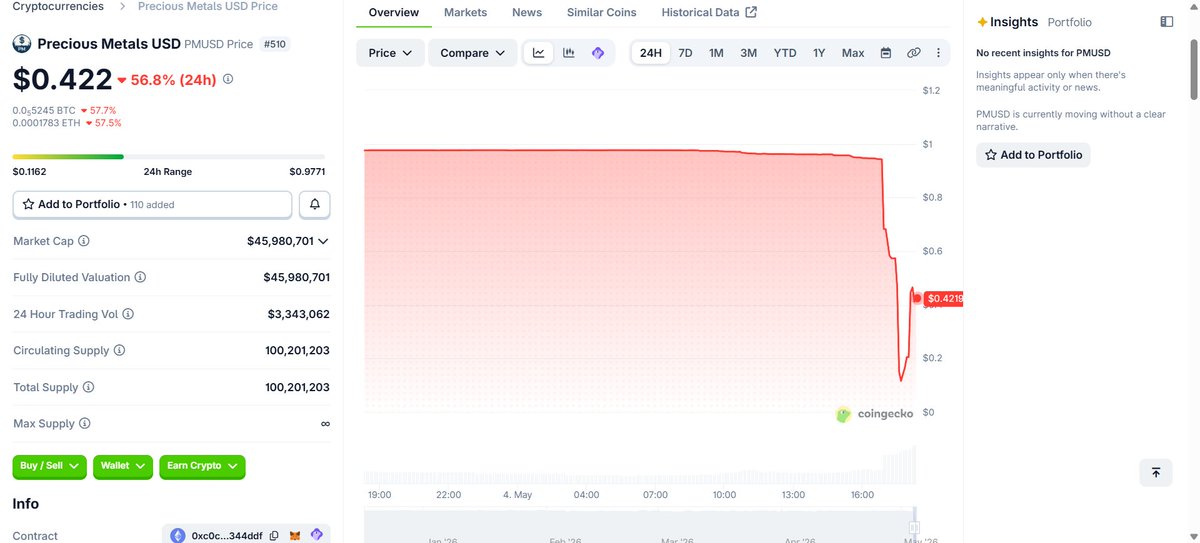Click the $0.9771 24h high value
The width and height of the screenshot is (1200, 543).
[307, 172]
